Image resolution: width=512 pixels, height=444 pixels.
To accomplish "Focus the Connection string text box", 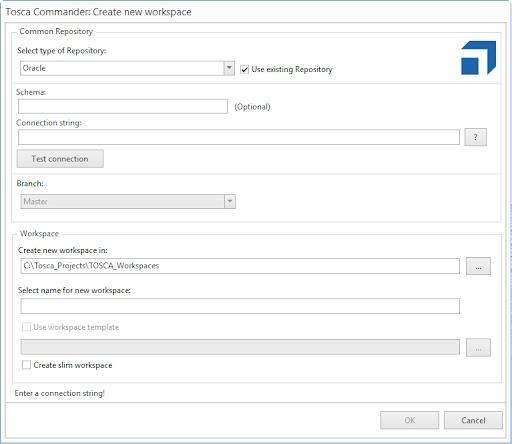I will 239,137.
